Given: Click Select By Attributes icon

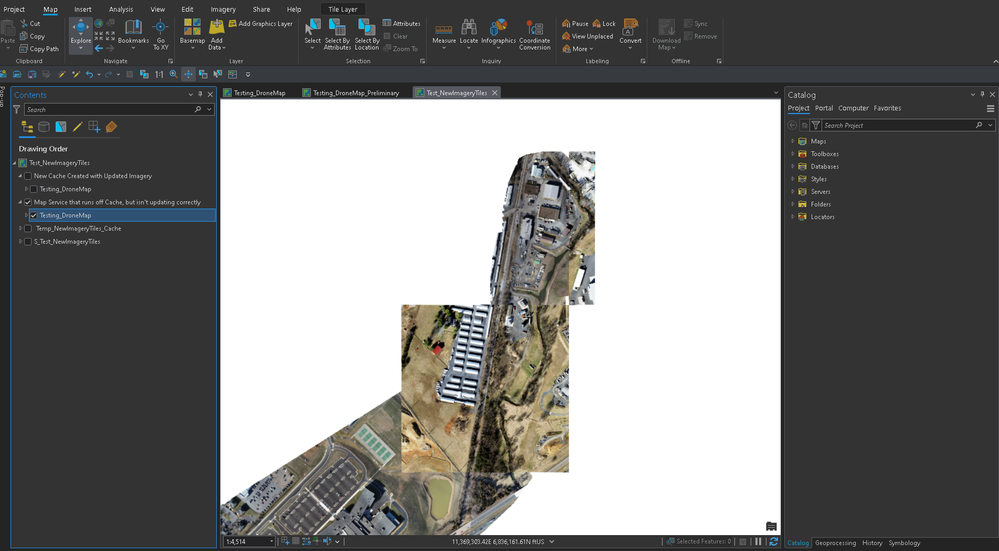Looking at the screenshot, I should click(x=337, y=28).
